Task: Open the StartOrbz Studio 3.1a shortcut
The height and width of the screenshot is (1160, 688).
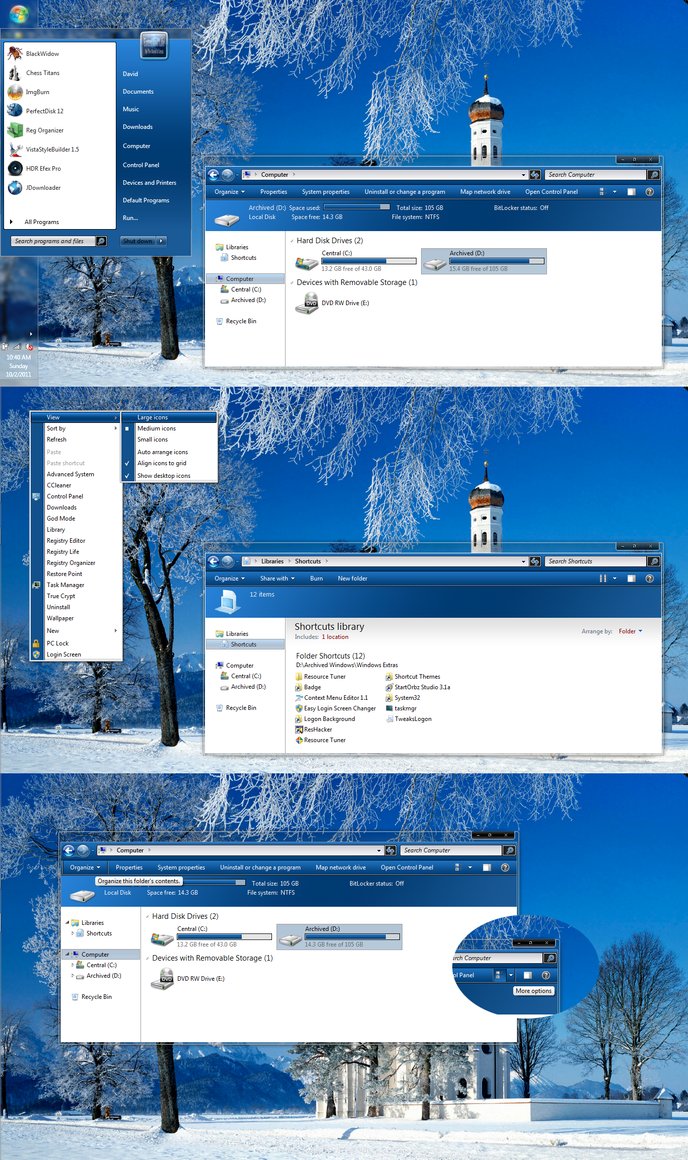Action: pyautogui.click(x=422, y=687)
